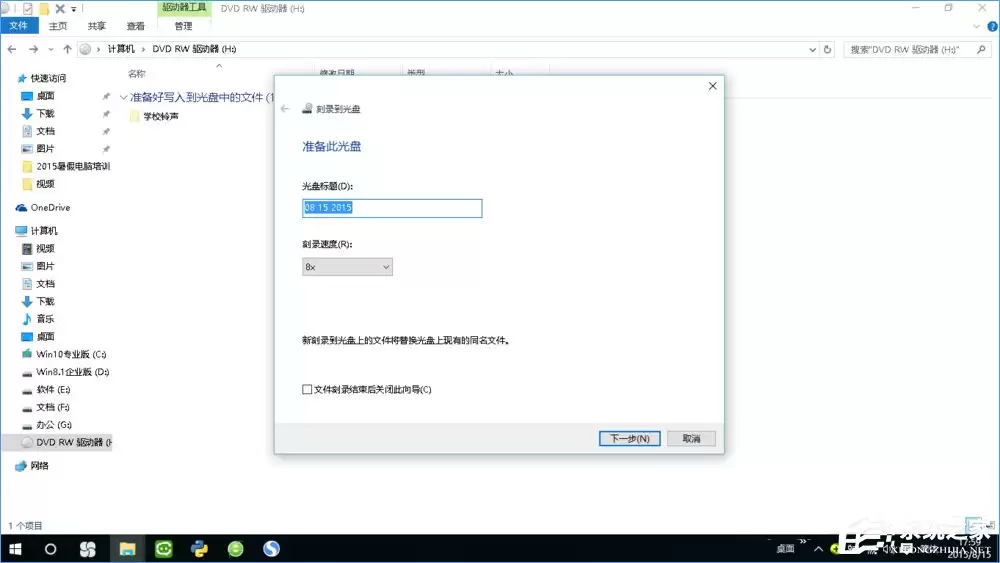Open File Explorer from the taskbar

click(x=127, y=549)
